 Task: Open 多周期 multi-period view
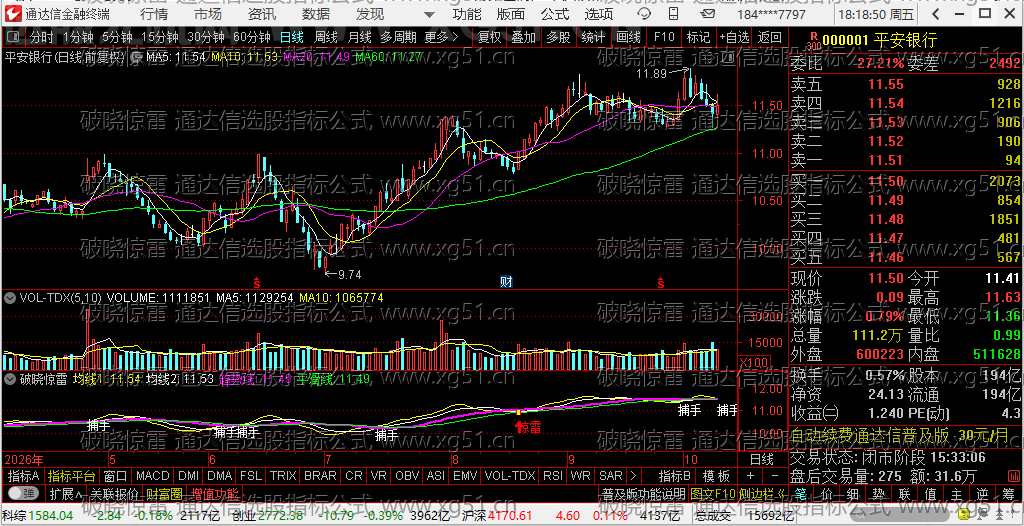399,37
